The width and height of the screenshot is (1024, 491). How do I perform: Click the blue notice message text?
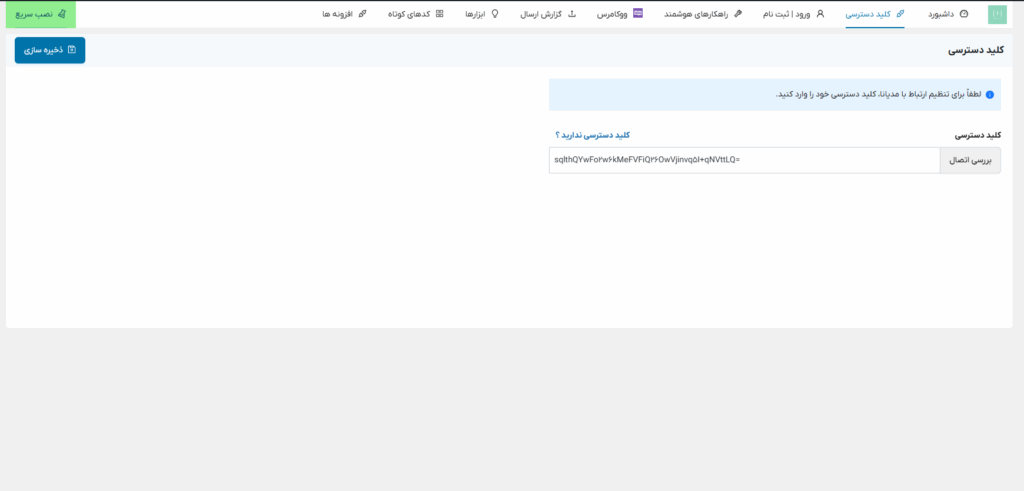coord(878,95)
